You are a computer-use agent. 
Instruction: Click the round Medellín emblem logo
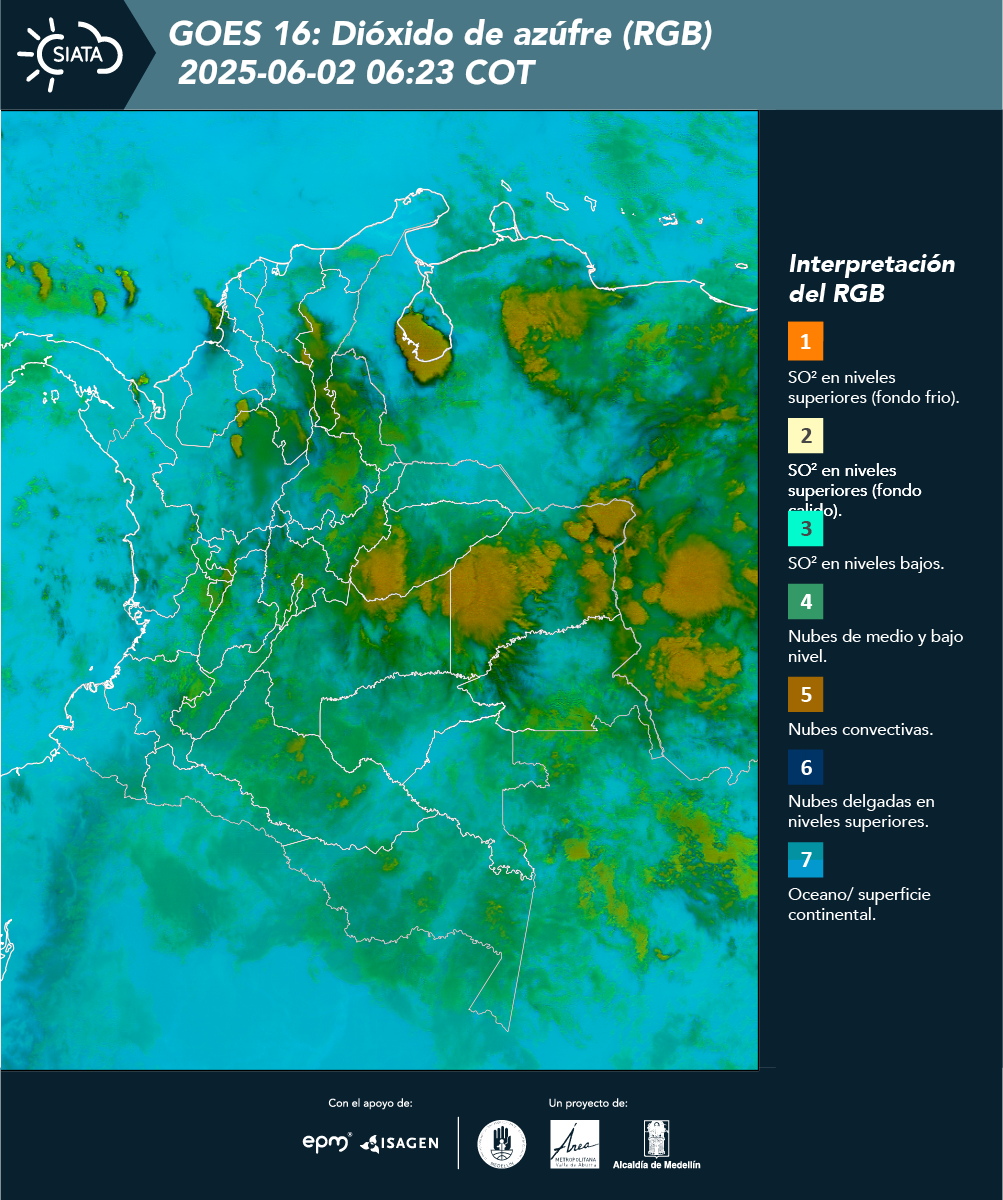point(502,1144)
